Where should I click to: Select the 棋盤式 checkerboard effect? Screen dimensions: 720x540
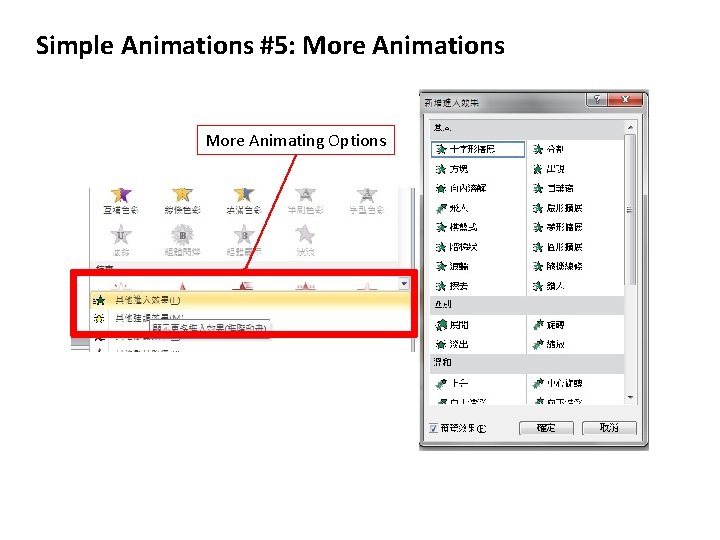tap(456, 227)
